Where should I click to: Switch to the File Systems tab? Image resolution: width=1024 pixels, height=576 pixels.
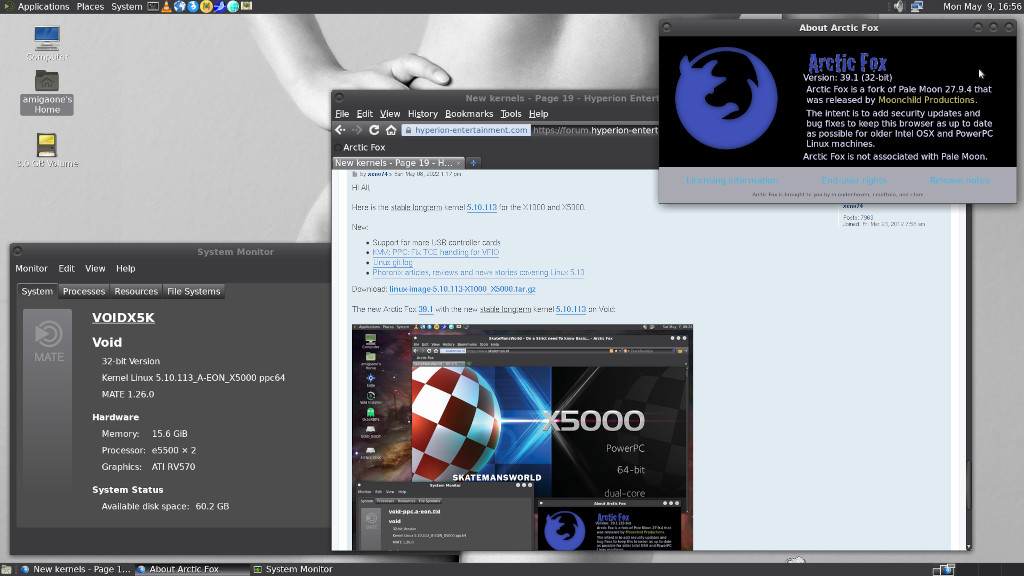click(x=193, y=291)
